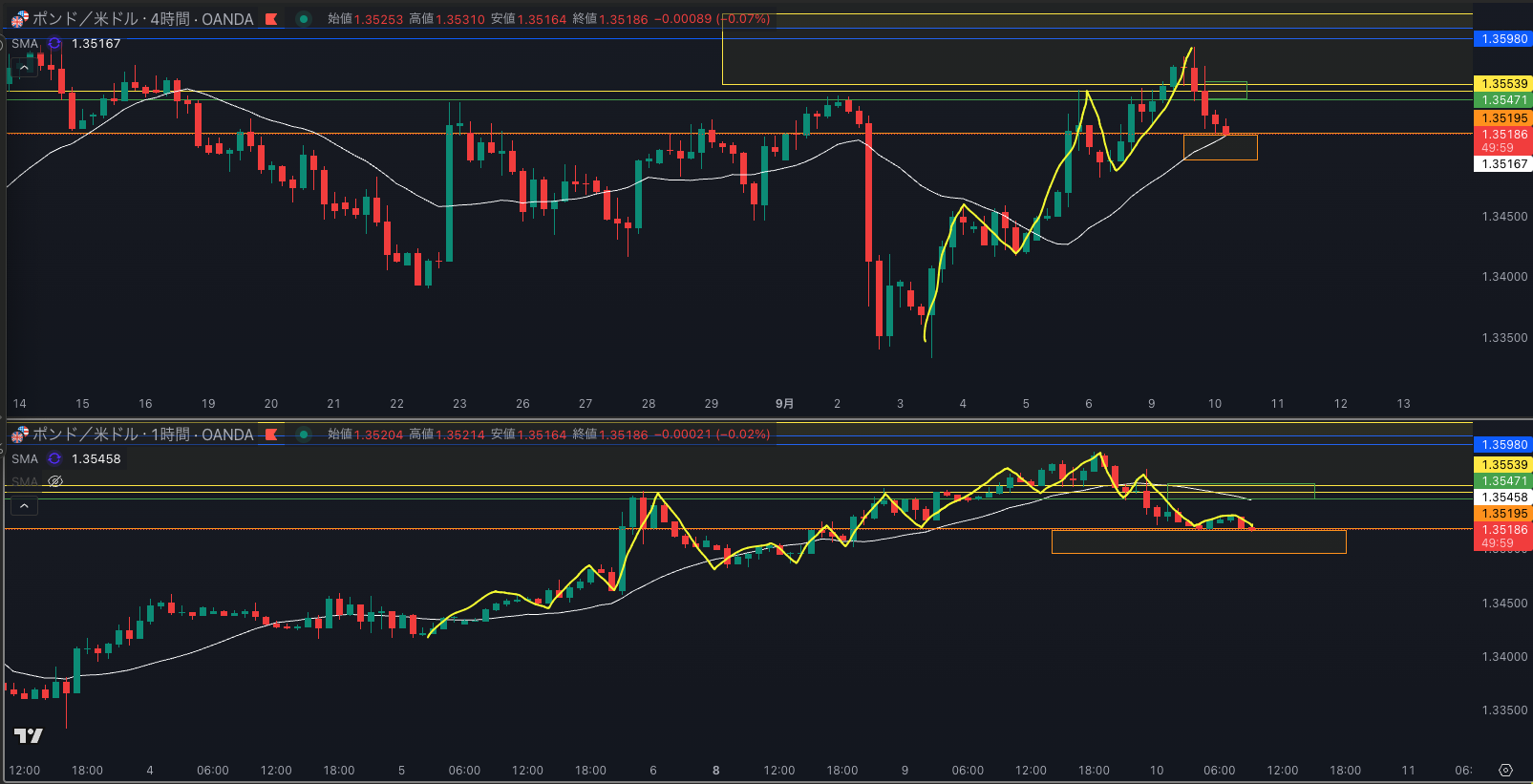The image size is (1533, 784).
Task: Click the 1.34500 price tick on the 1-hour chart
Action: coord(1504,604)
